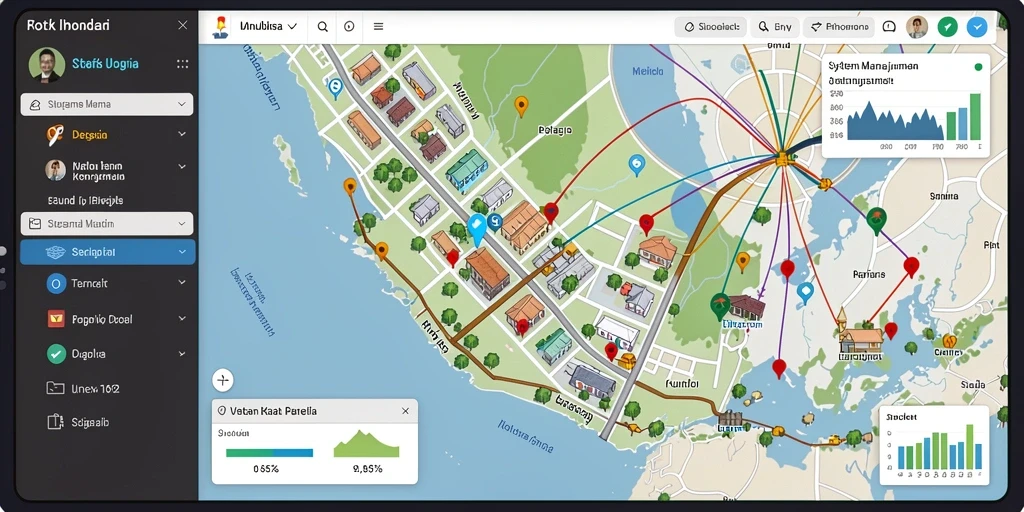Click the plus zoom button on map
The height and width of the screenshot is (512, 1024).
[223, 380]
